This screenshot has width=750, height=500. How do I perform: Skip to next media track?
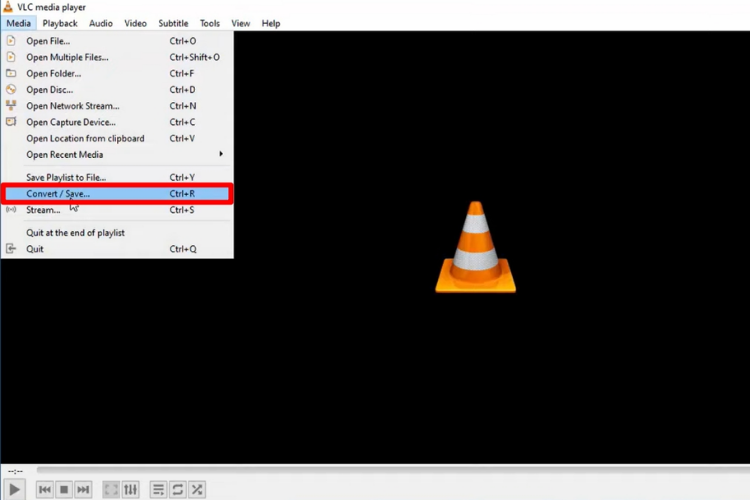[x=83, y=489]
